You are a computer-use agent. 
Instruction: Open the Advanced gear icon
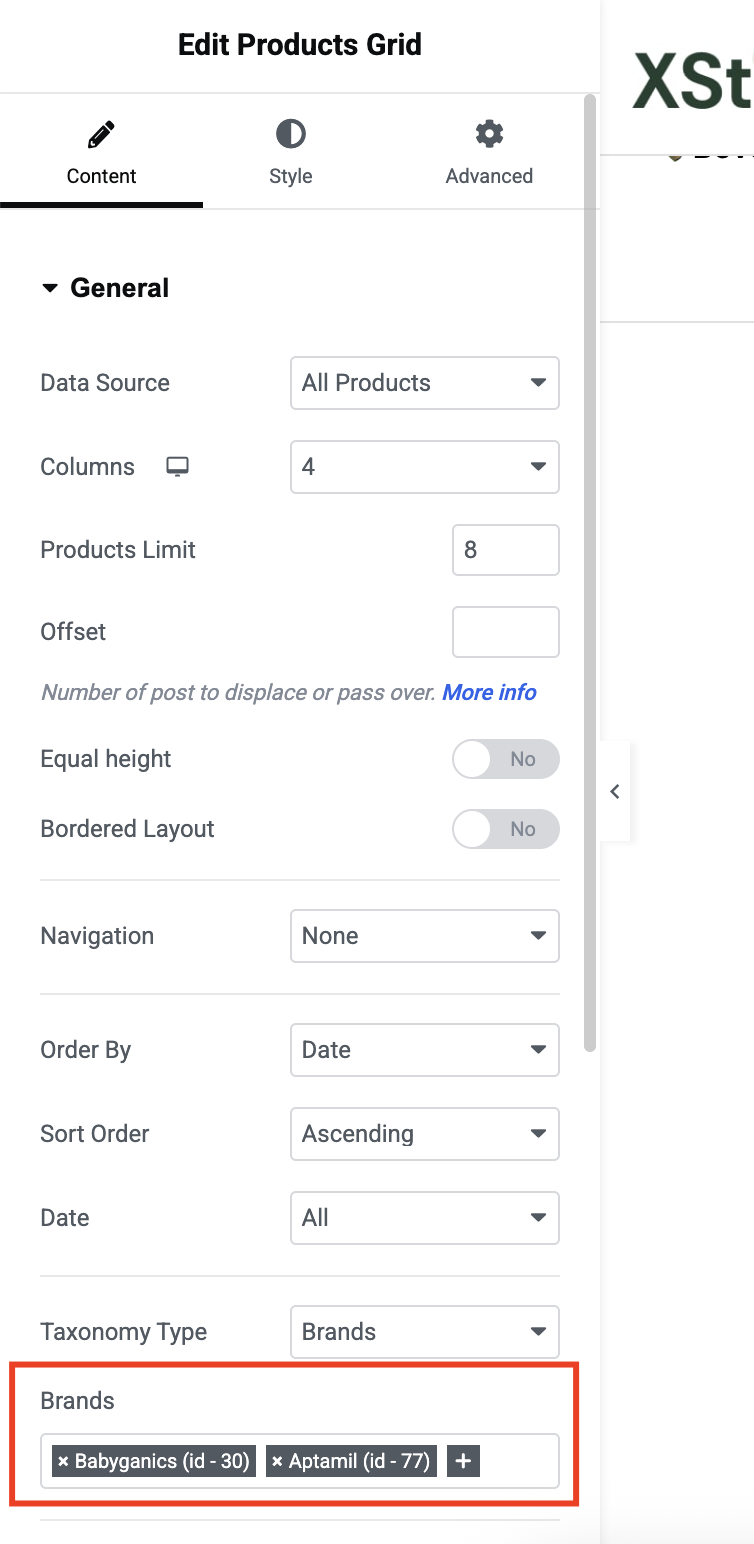[x=489, y=133]
